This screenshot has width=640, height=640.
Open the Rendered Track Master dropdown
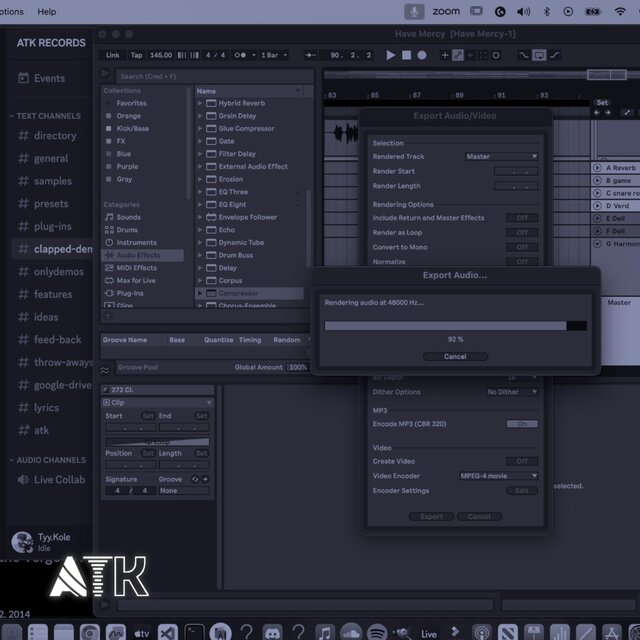click(502, 156)
